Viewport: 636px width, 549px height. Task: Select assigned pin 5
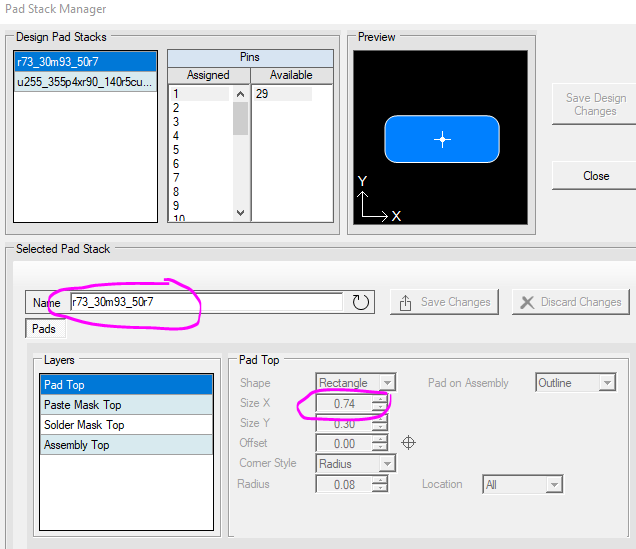[x=176, y=150]
